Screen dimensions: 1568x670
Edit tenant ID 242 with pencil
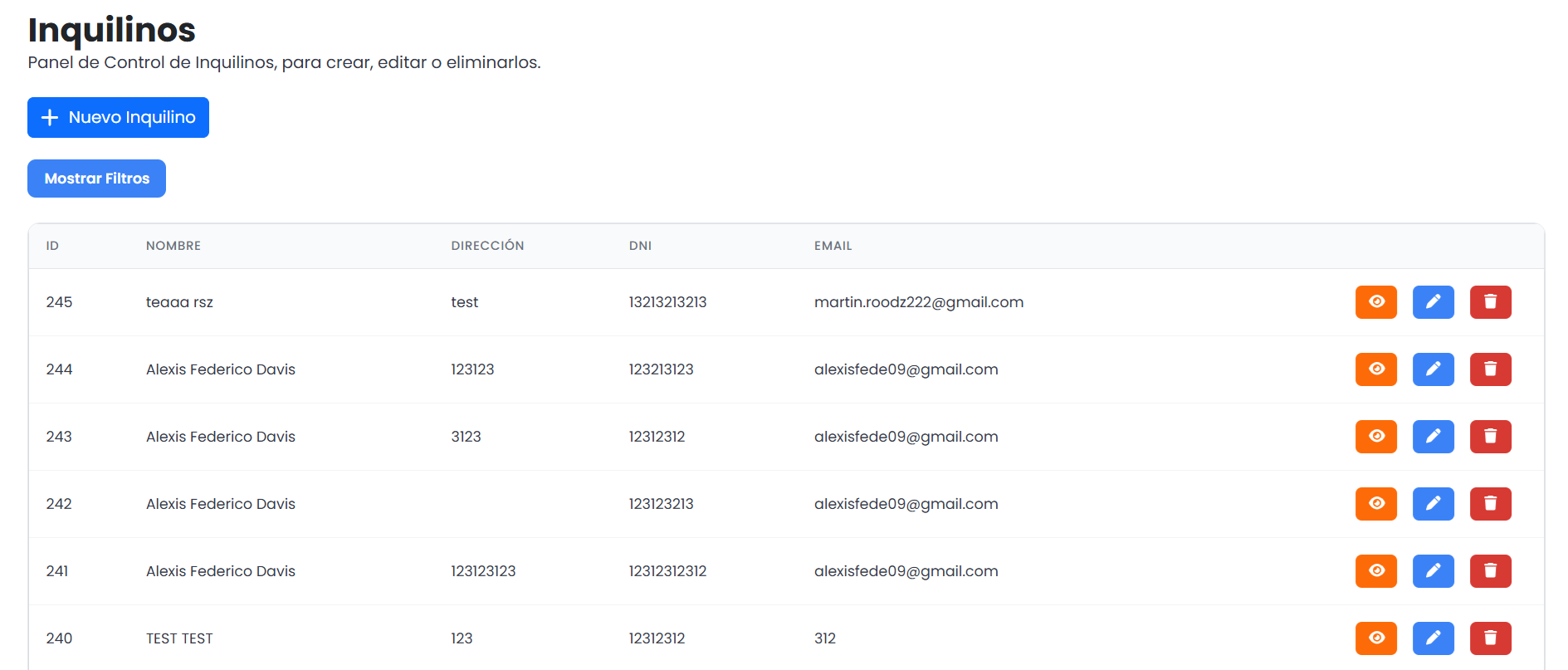point(1433,504)
